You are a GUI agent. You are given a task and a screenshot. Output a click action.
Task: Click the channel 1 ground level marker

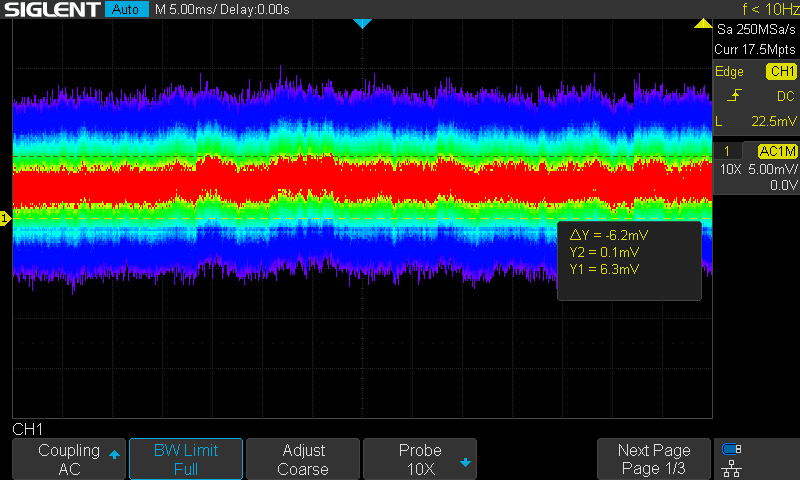point(5,219)
